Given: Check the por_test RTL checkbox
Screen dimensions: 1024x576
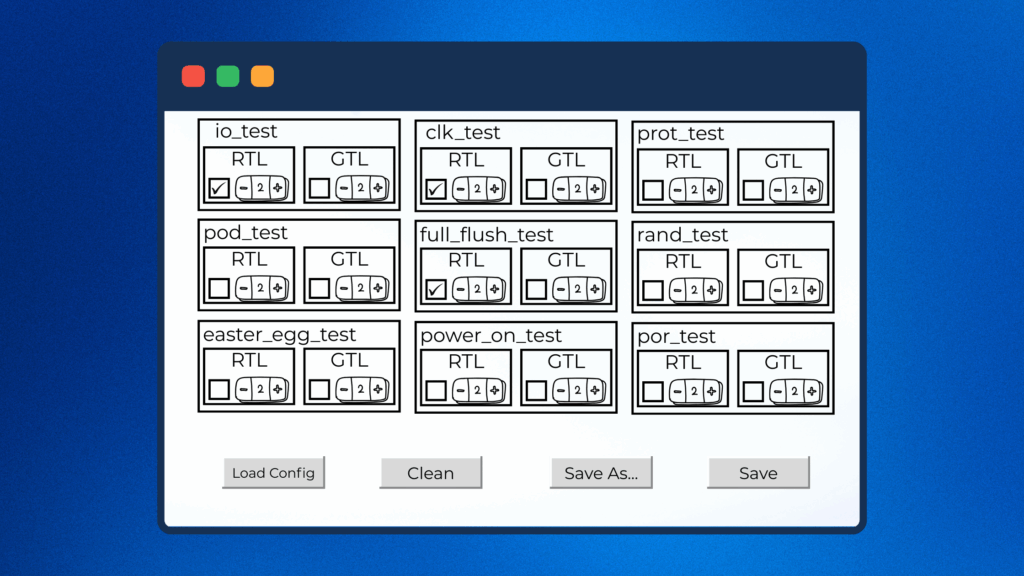Looking at the screenshot, I should click(653, 391).
